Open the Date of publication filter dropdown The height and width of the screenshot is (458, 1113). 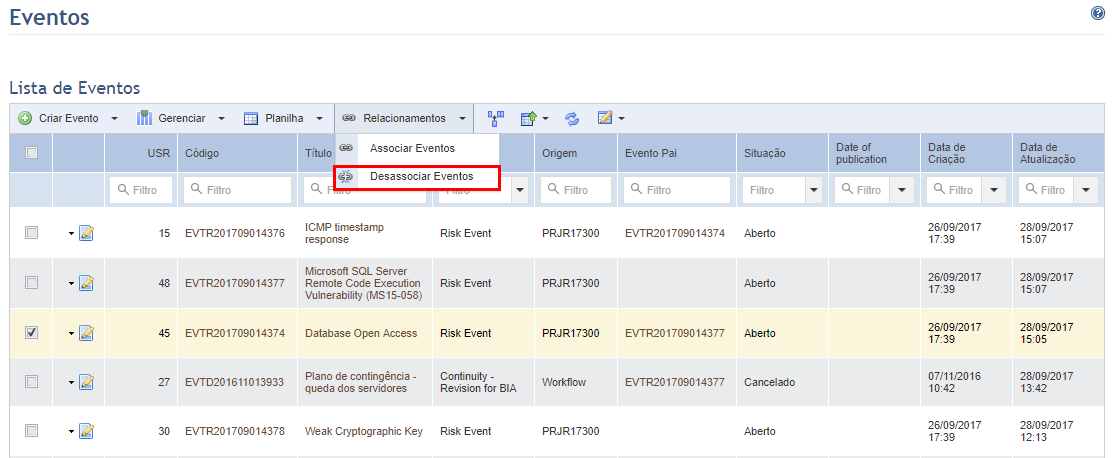pos(902,190)
